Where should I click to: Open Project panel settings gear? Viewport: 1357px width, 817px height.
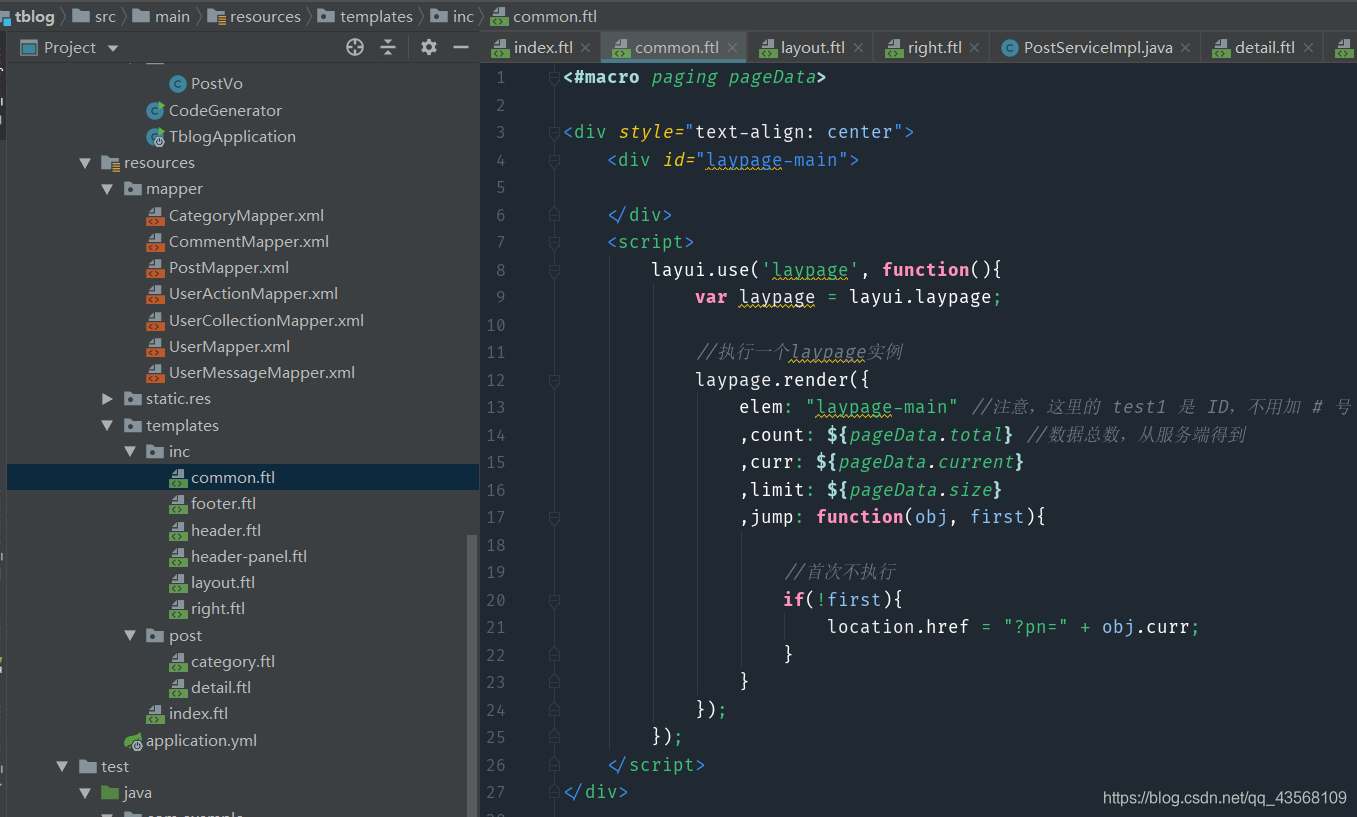coord(429,47)
